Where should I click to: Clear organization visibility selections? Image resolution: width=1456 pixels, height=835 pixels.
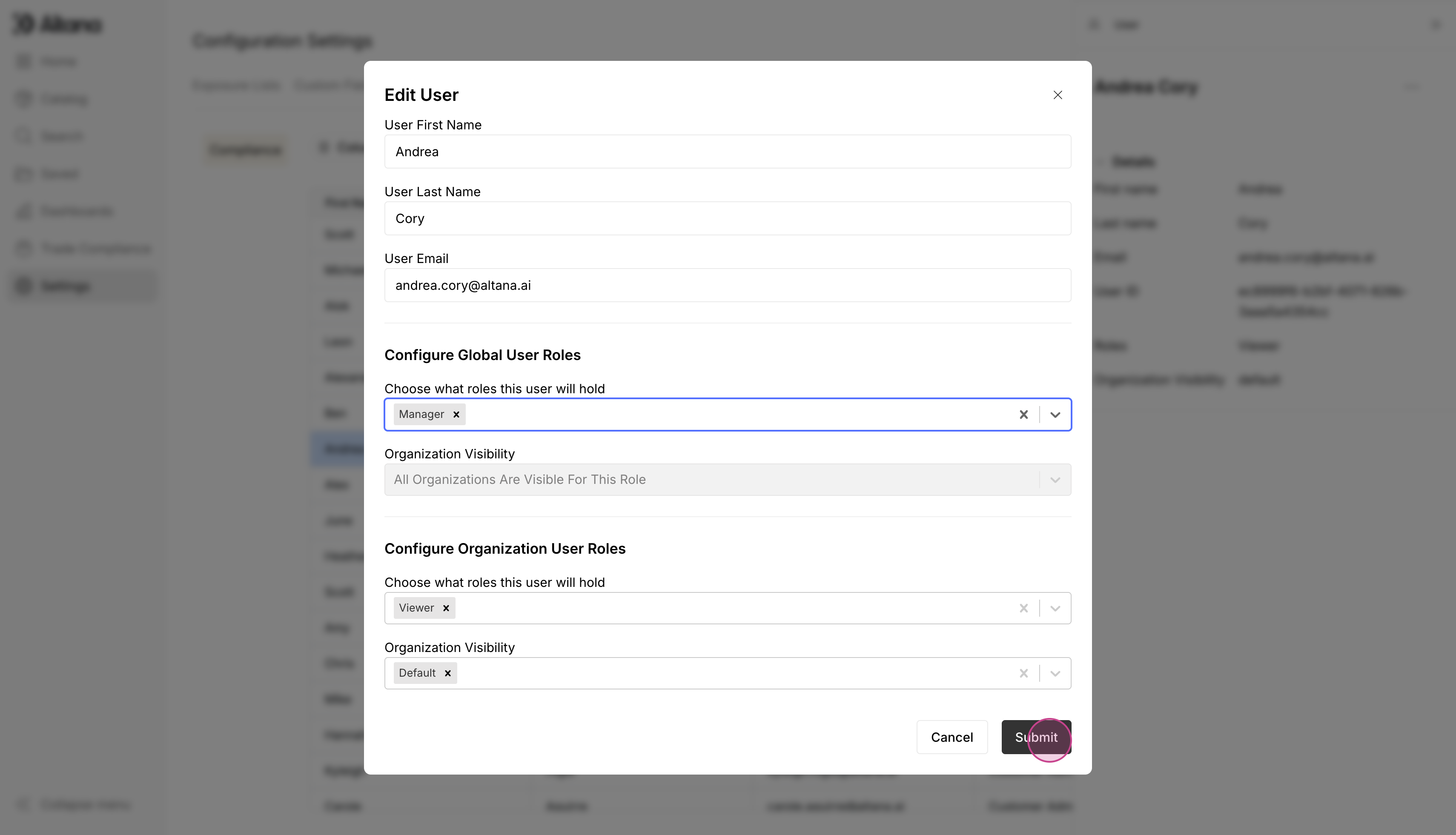1023,673
